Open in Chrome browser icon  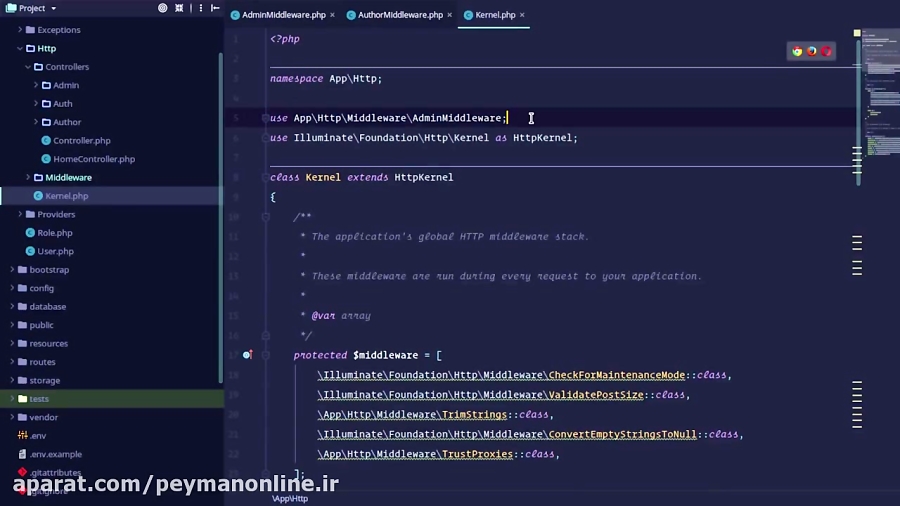797,52
